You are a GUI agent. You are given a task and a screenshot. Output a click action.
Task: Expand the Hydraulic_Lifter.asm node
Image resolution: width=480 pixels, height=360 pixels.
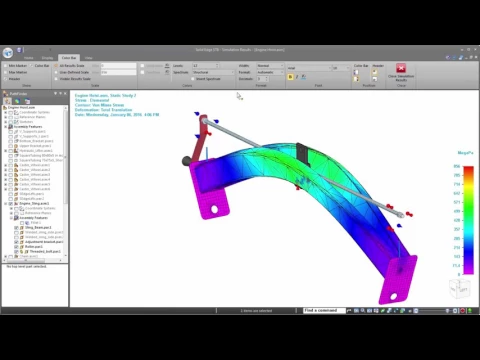[x=6, y=151]
